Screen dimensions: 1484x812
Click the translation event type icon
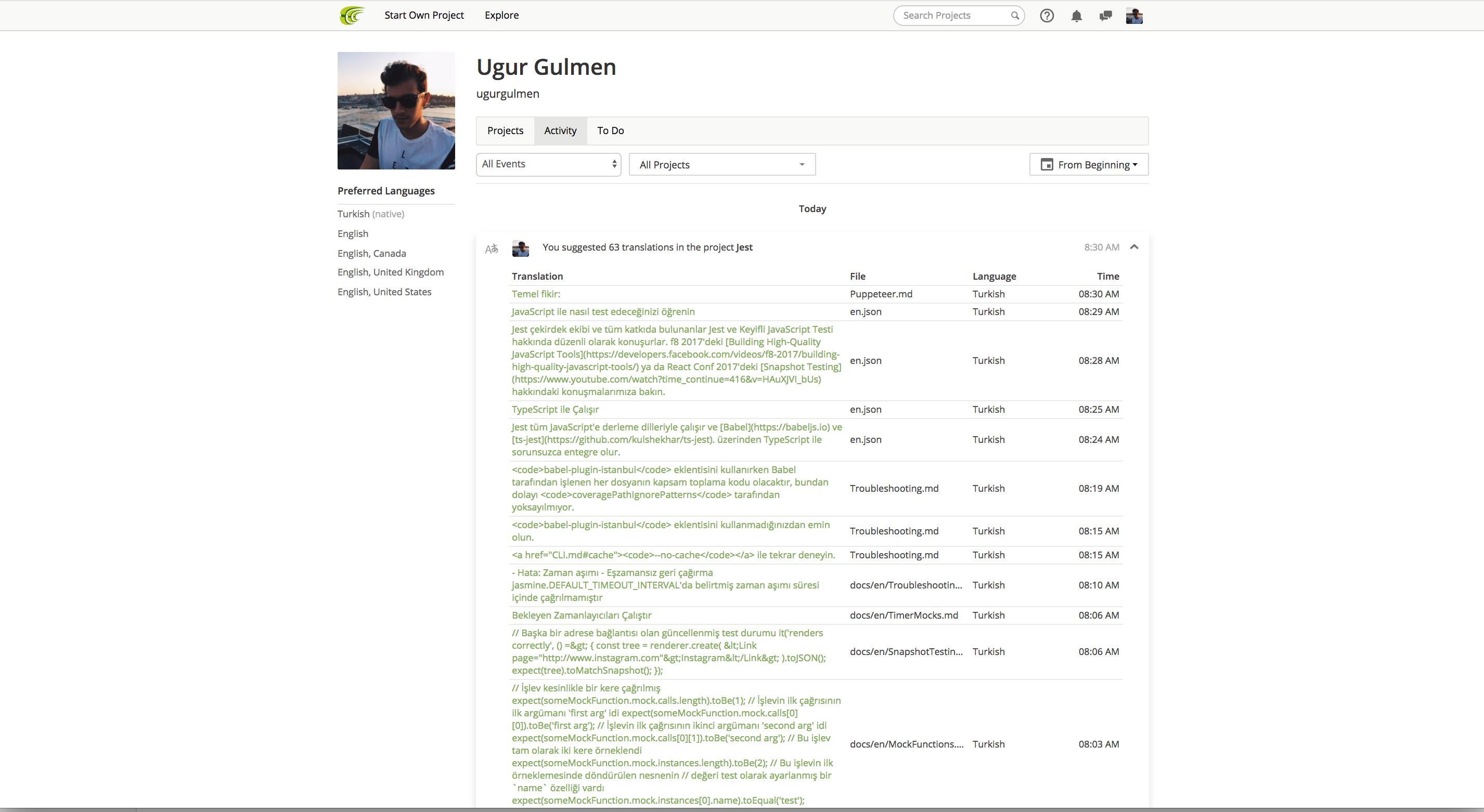[x=492, y=249]
